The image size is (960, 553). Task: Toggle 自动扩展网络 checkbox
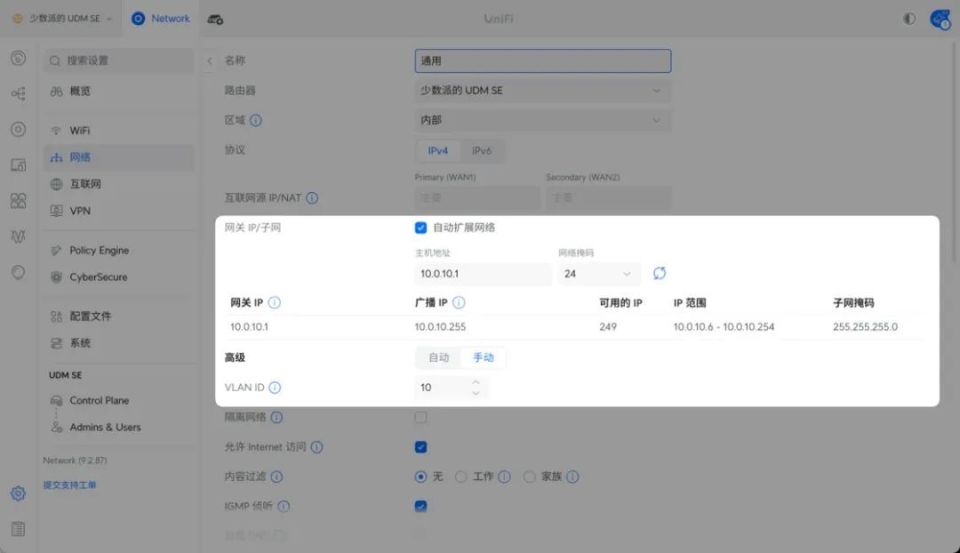[421, 228]
